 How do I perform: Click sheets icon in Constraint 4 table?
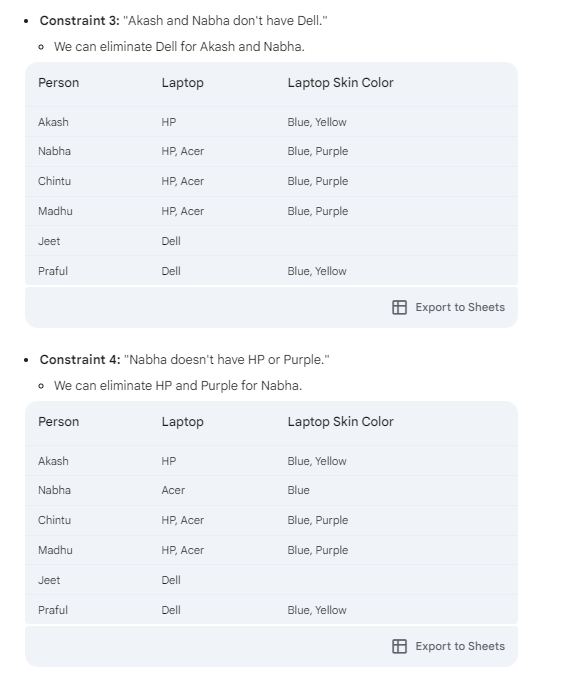(x=399, y=646)
